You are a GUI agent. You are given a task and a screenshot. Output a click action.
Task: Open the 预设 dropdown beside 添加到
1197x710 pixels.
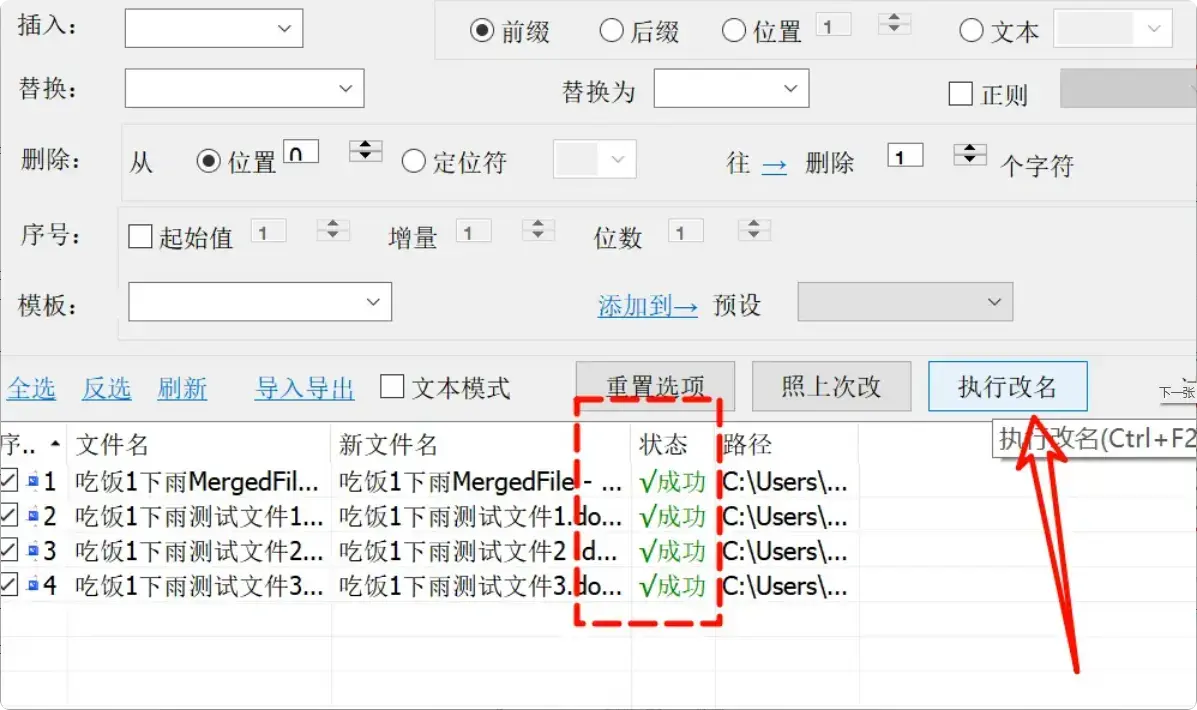tap(993, 302)
